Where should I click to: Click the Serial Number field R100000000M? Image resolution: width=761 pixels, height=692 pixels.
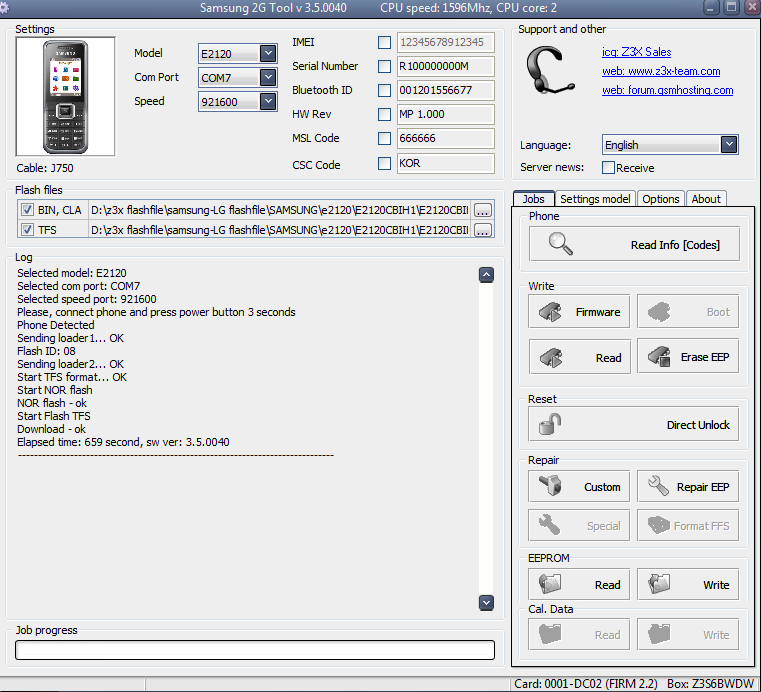tap(446, 66)
